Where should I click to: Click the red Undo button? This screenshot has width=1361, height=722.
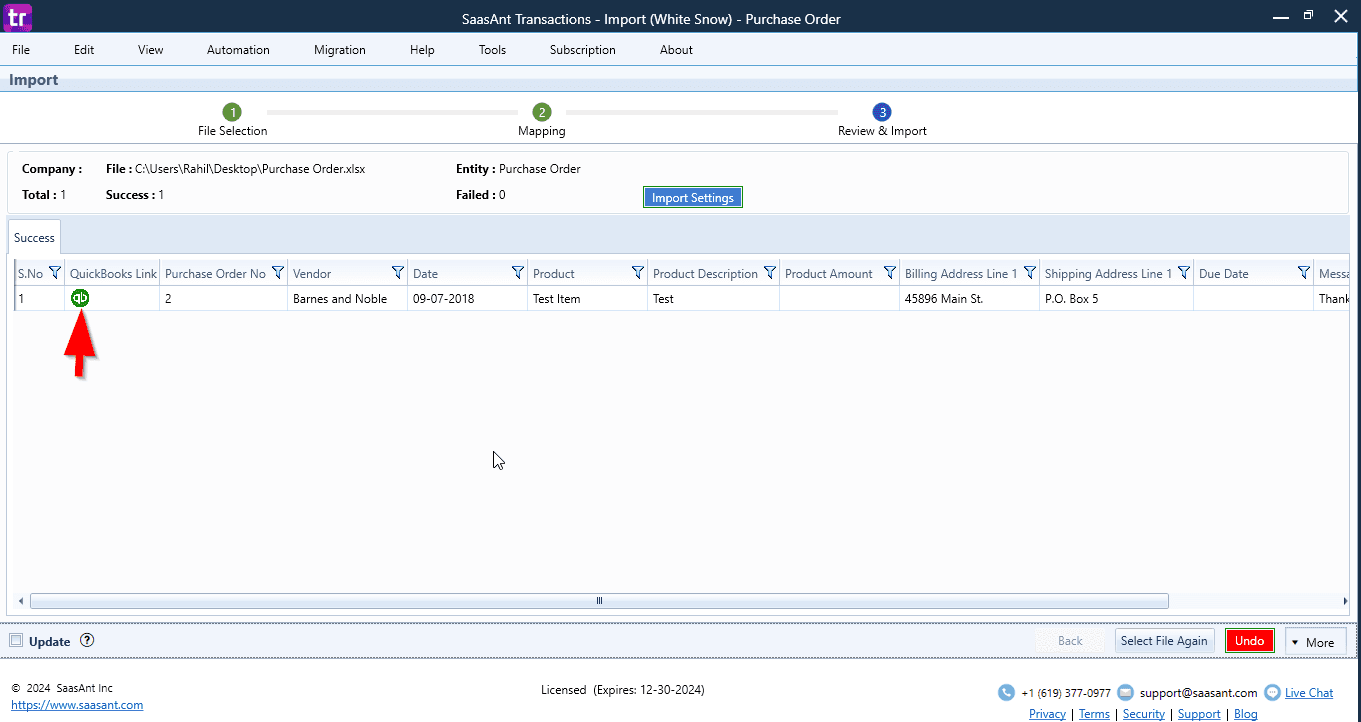coord(1250,641)
